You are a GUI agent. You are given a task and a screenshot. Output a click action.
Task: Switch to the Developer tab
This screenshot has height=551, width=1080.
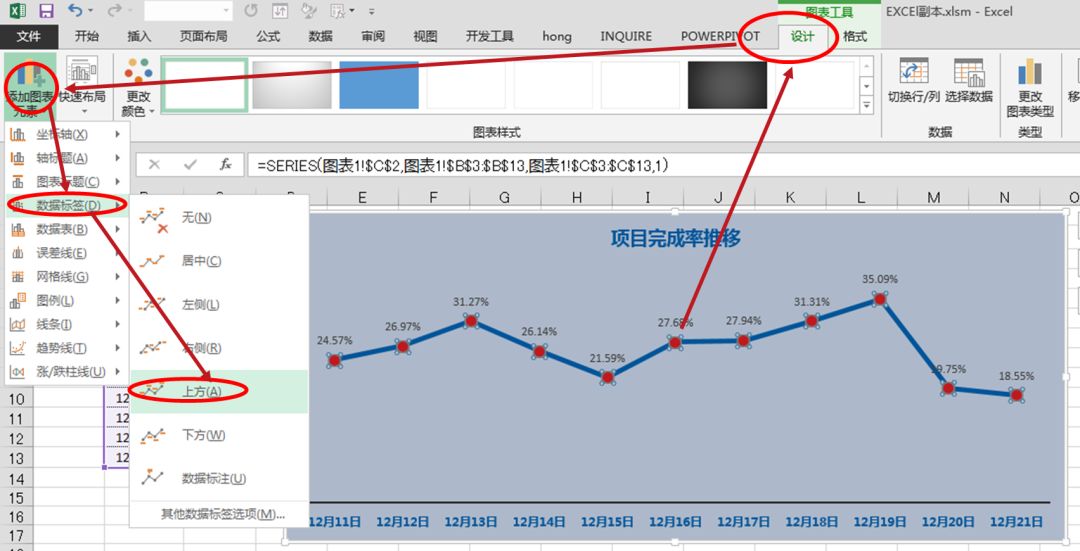490,37
